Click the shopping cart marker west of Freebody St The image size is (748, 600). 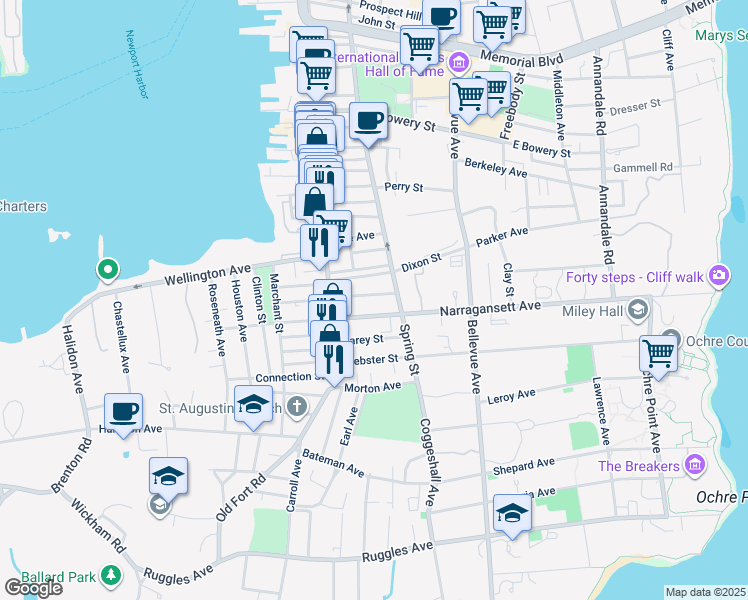point(469,97)
